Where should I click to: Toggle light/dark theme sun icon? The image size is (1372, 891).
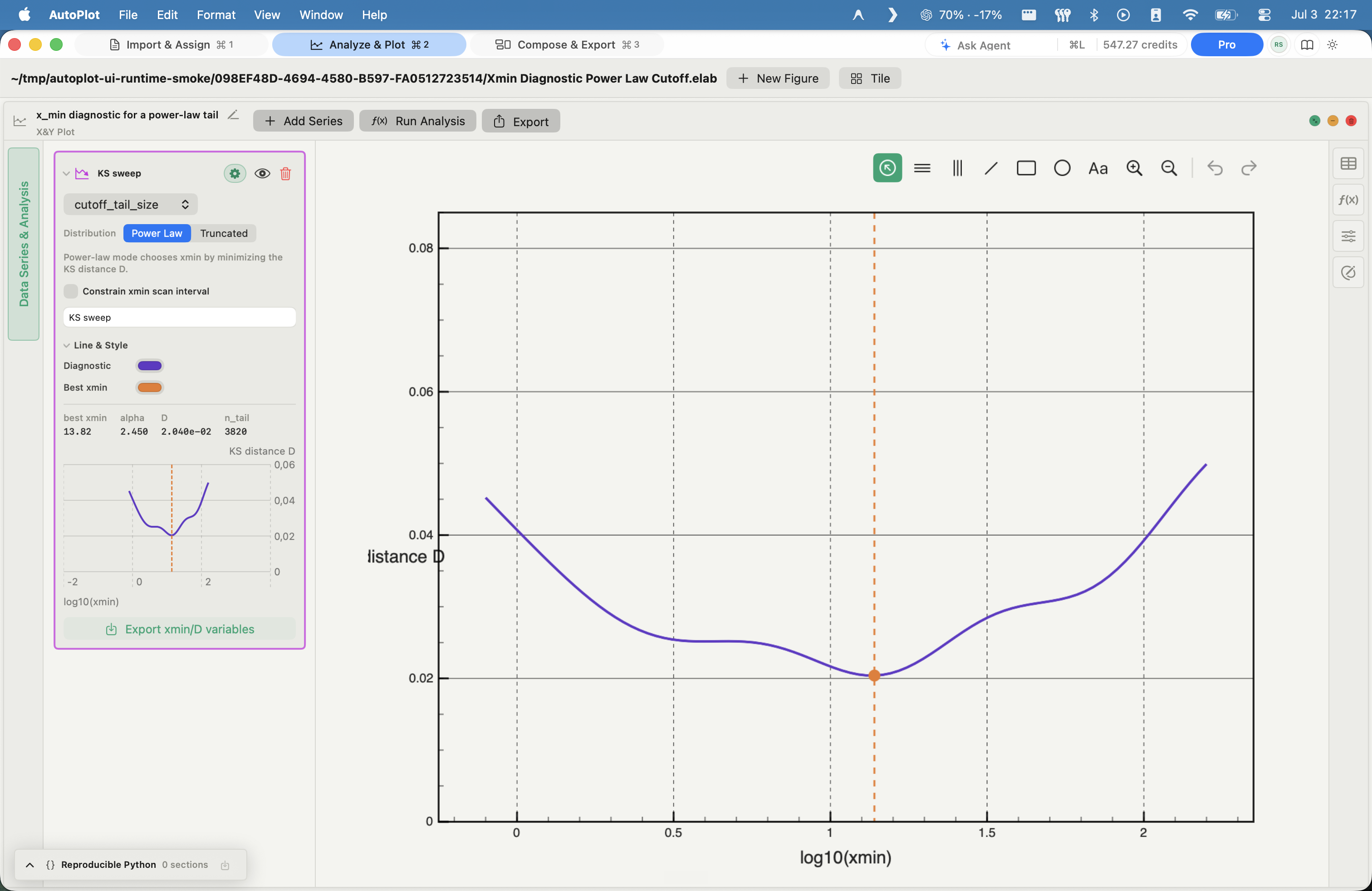tap(1332, 44)
